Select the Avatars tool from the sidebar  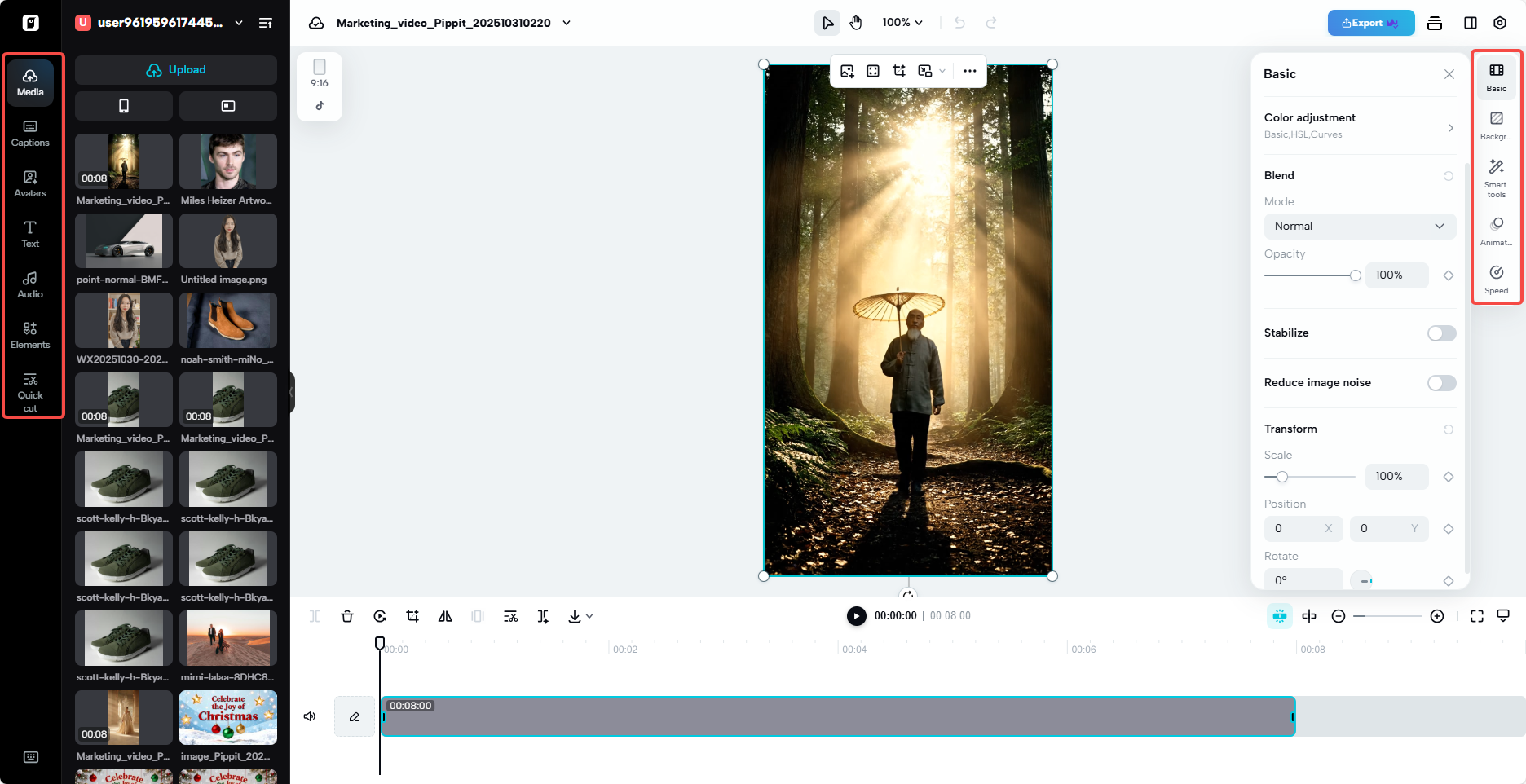click(30, 183)
